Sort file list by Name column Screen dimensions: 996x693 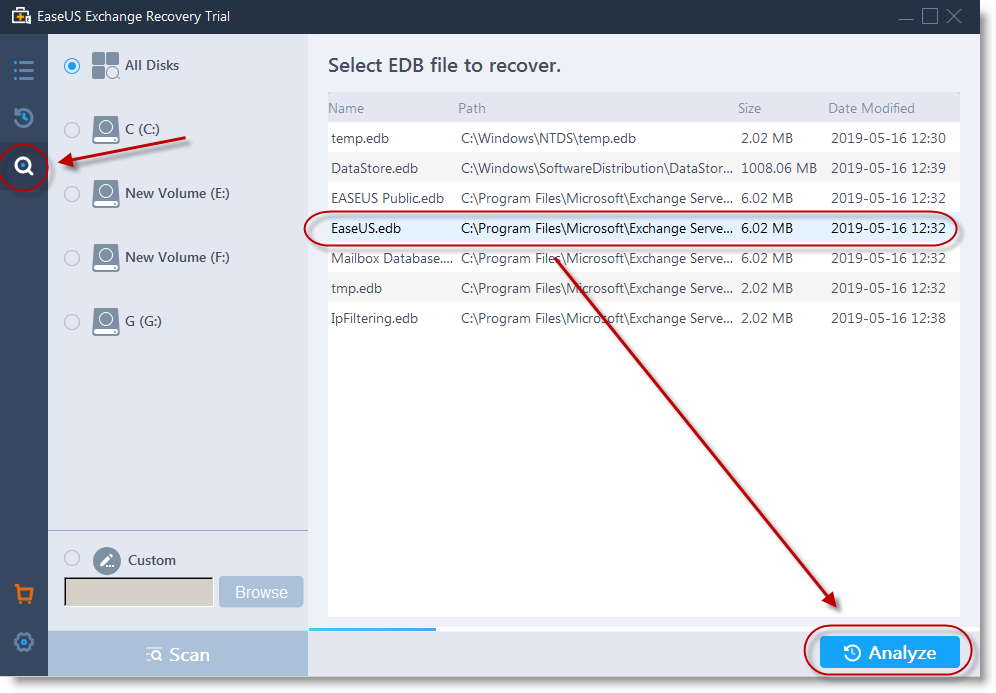346,108
